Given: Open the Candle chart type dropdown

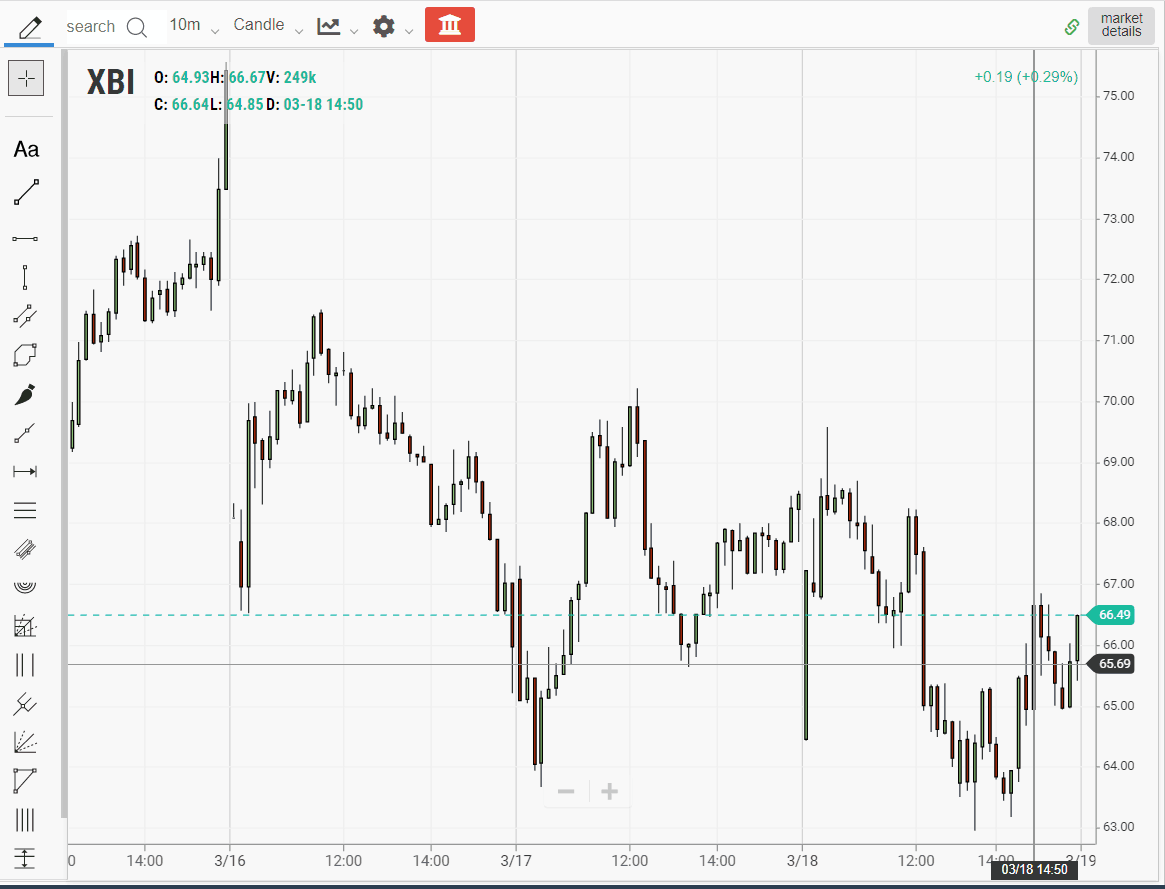Looking at the screenshot, I should click(x=268, y=25).
